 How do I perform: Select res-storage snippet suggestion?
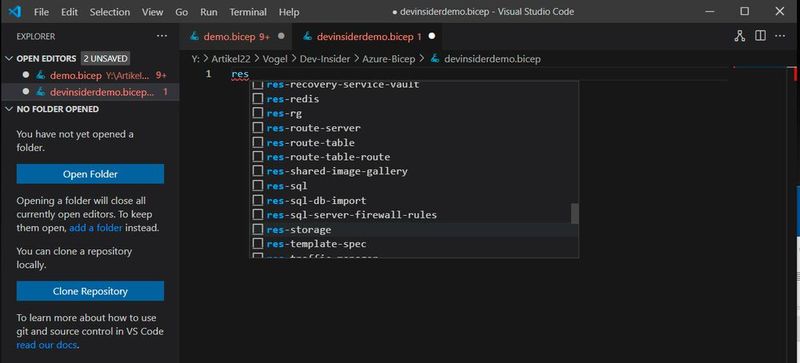coord(414,230)
